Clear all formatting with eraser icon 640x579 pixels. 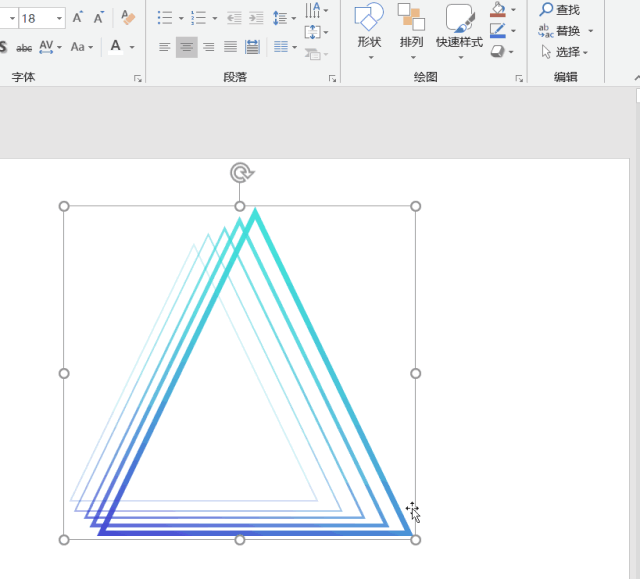coord(128,18)
